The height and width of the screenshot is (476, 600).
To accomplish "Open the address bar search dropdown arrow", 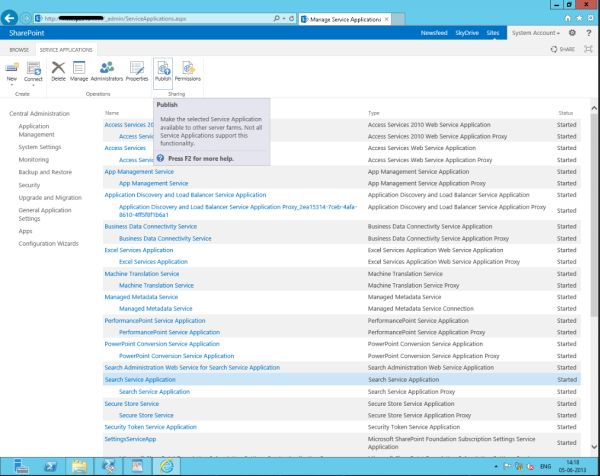I will 284,18.
